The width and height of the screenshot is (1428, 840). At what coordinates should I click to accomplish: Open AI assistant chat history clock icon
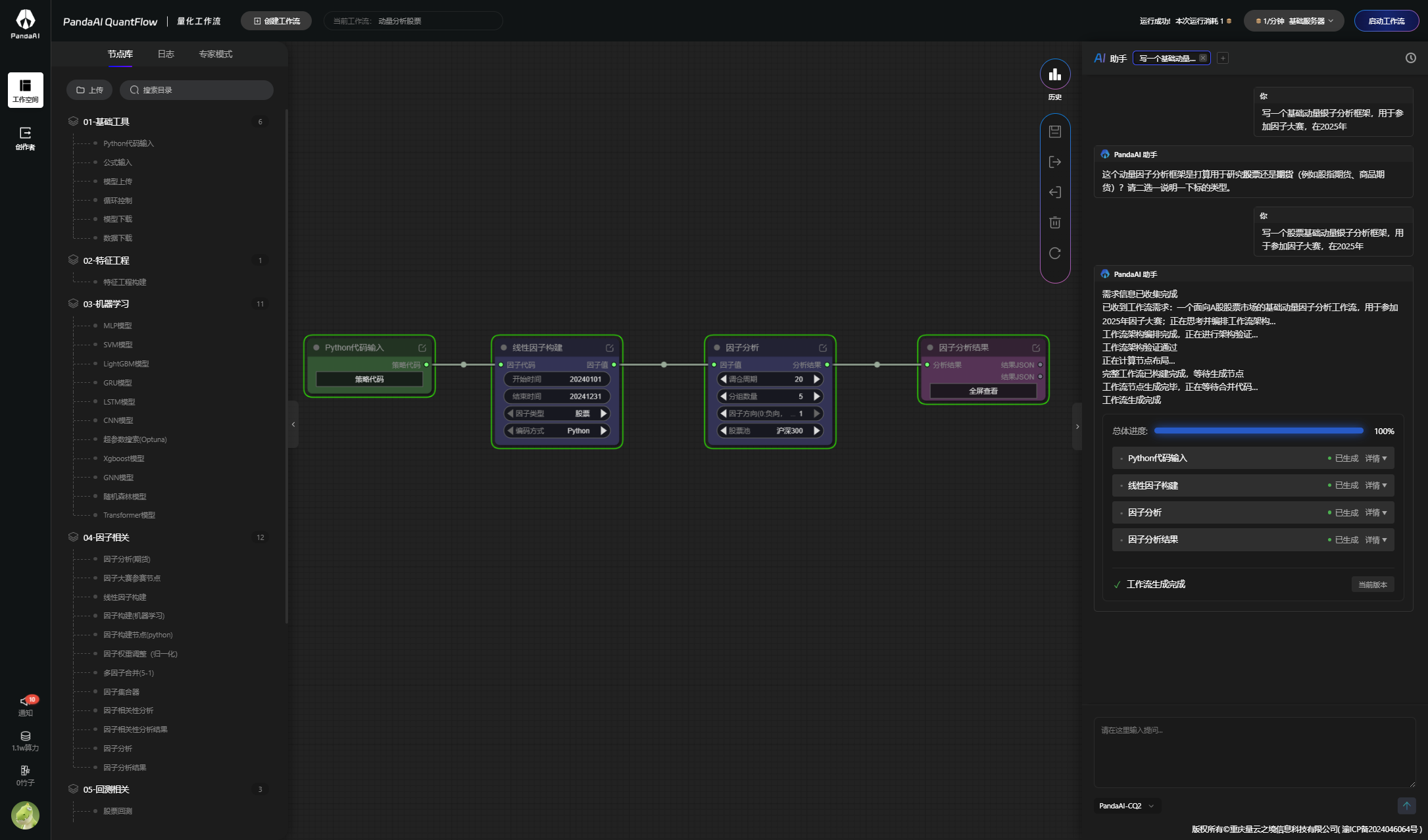click(1410, 58)
